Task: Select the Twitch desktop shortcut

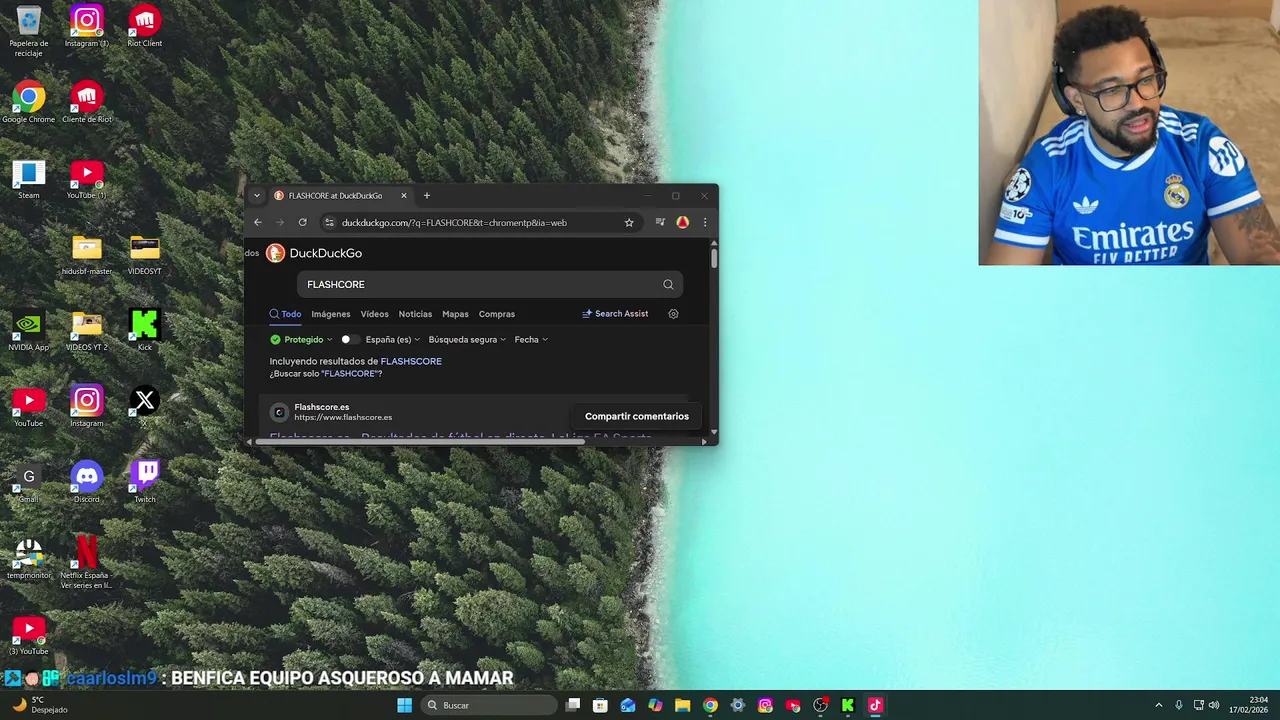Action: coord(144,482)
